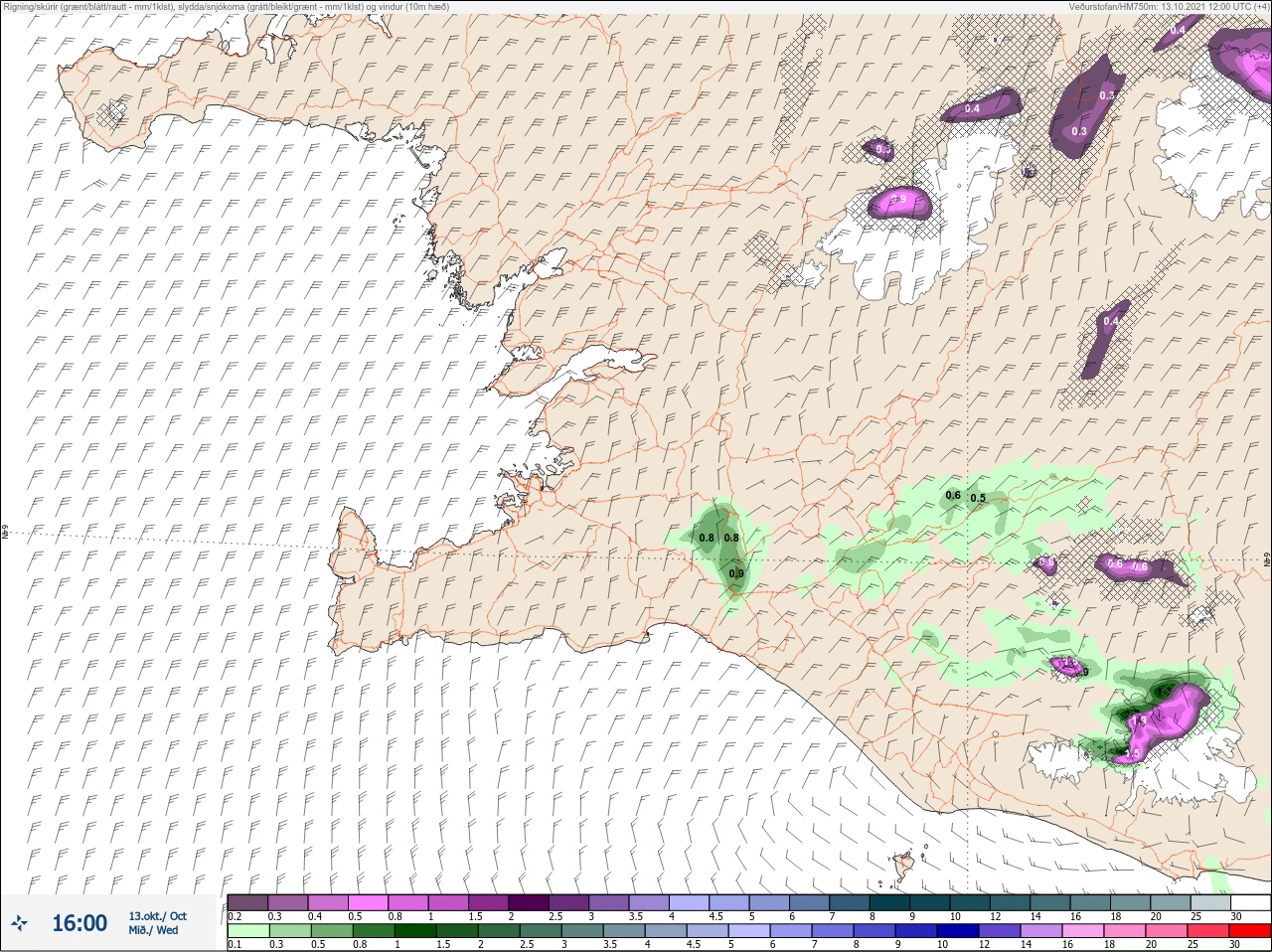The height and width of the screenshot is (952, 1272).
Task: Select the 0.2 swatch in the upper legend
Action: tap(247, 902)
